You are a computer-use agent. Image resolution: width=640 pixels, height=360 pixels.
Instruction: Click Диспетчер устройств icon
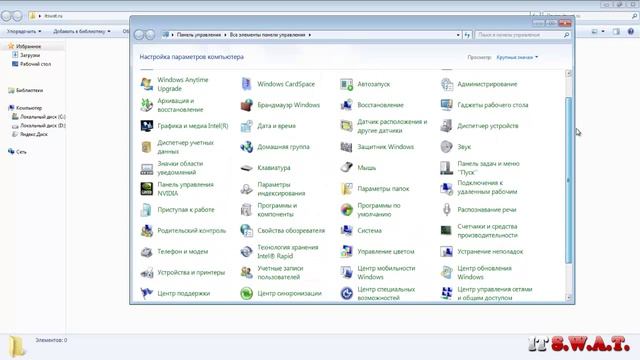[x=447, y=126]
